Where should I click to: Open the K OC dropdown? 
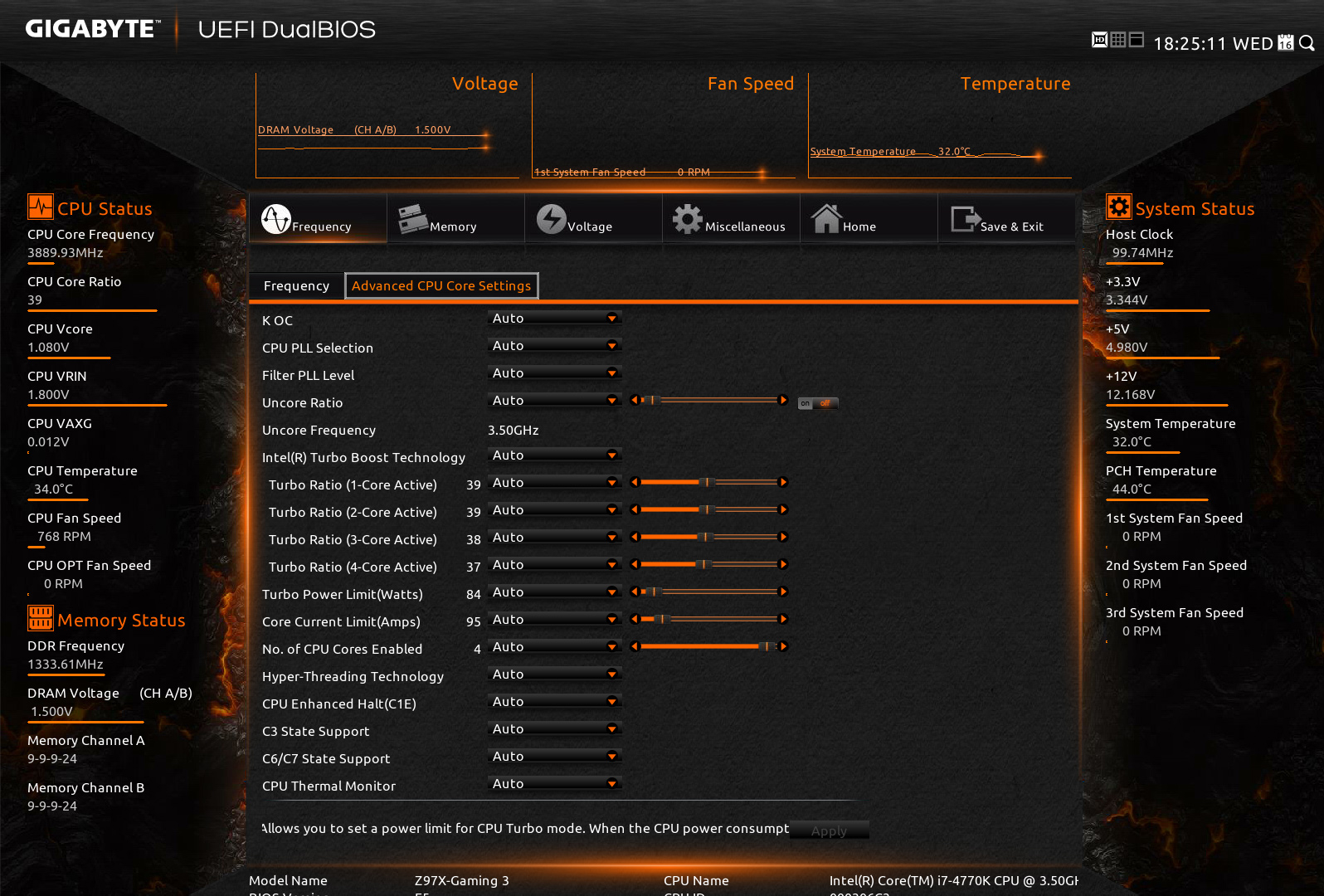(555, 318)
